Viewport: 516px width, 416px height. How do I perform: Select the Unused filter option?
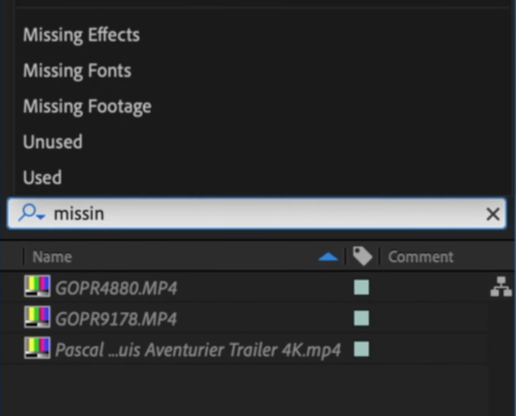(x=53, y=142)
